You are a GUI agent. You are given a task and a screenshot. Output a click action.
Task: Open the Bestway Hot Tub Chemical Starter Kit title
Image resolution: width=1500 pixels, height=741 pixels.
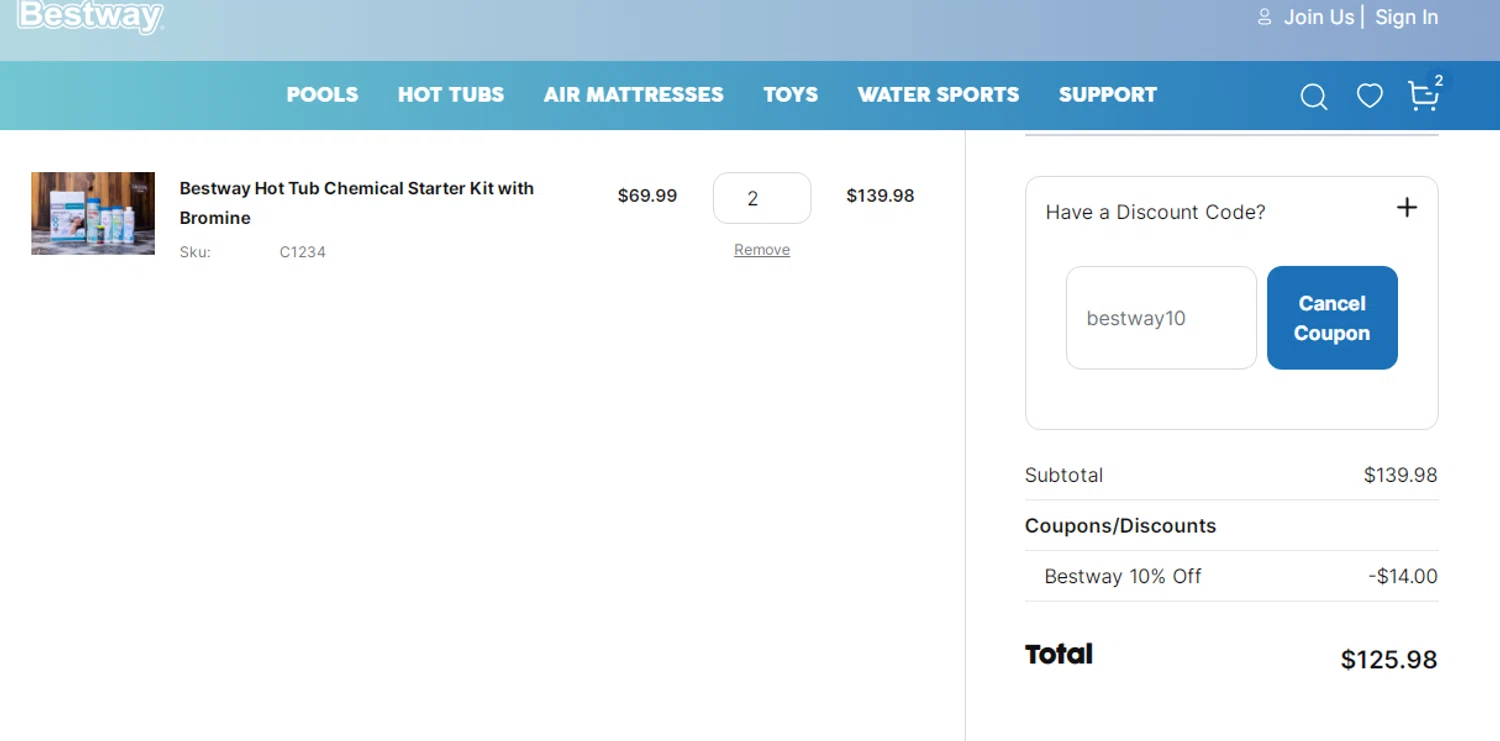click(x=357, y=203)
